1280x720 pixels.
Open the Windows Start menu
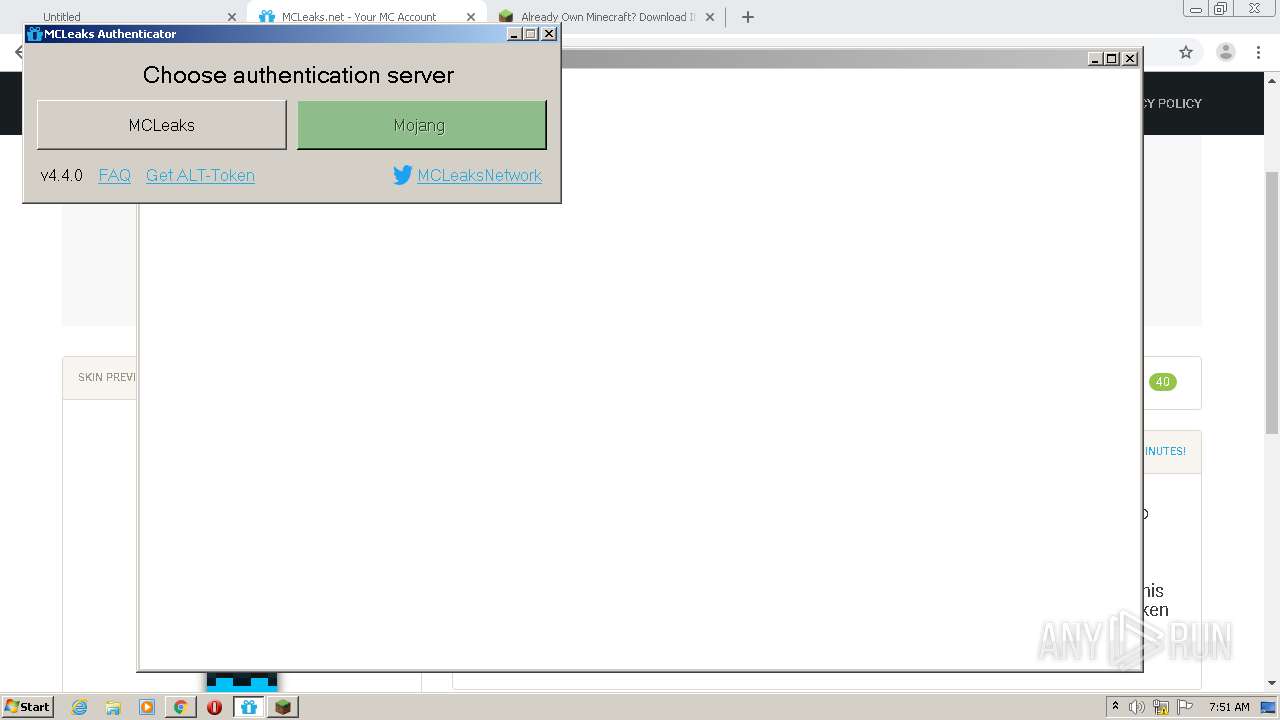point(27,706)
